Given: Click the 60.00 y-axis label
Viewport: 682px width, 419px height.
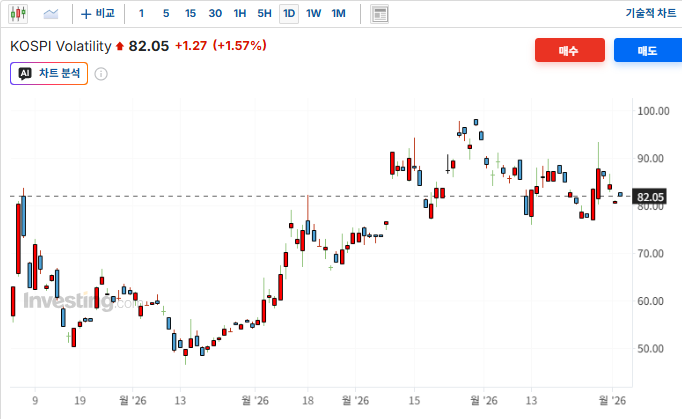Looking at the screenshot, I should coord(651,301).
